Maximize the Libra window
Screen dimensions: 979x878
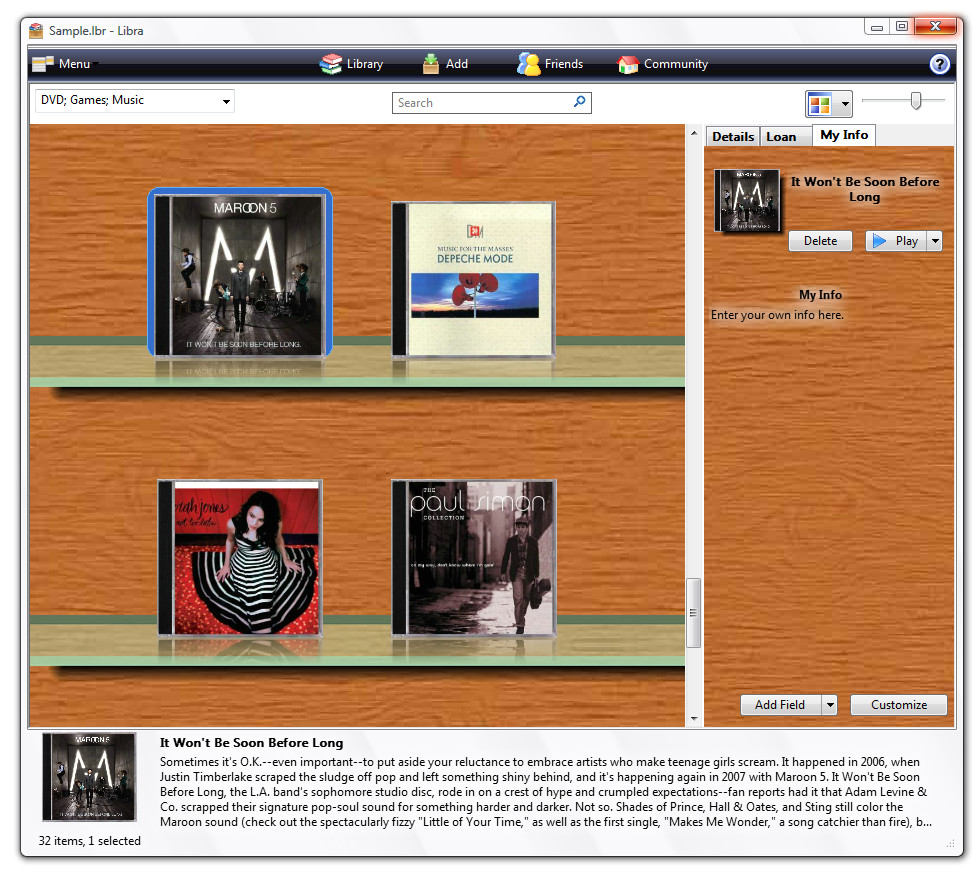coord(902,26)
